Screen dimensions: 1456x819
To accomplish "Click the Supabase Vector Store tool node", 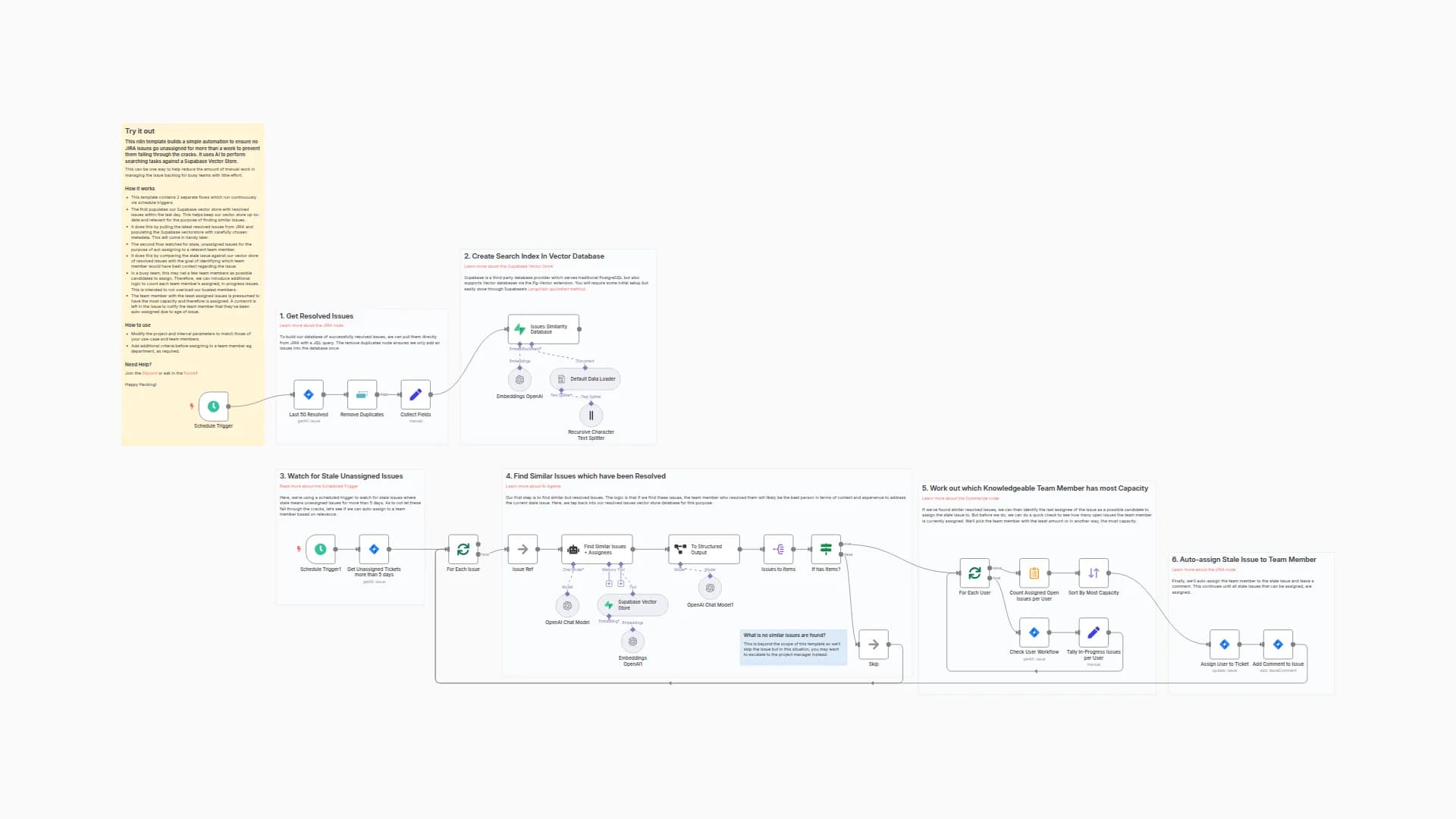I will (632, 605).
